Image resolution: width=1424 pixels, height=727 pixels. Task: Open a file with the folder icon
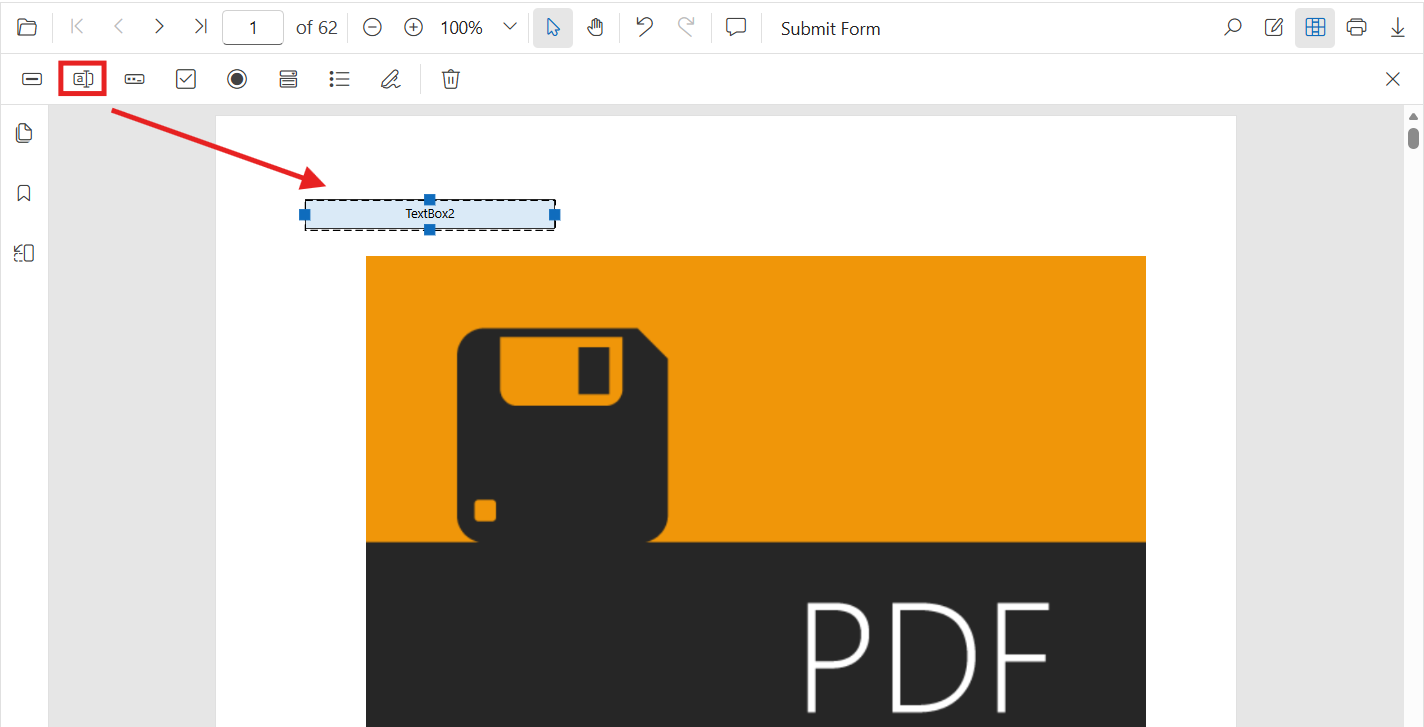coord(27,28)
